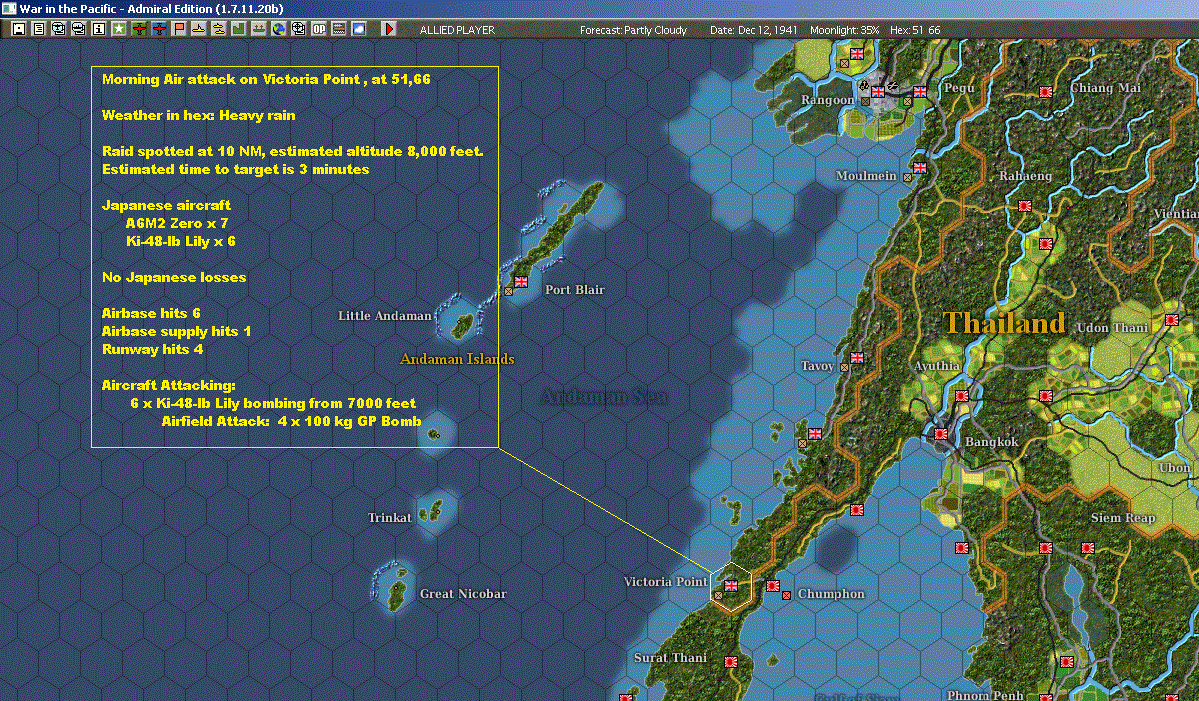Select the British flag near Pegu
The height and width of the screenshot is (701, 1199).
tap(920, 92)
